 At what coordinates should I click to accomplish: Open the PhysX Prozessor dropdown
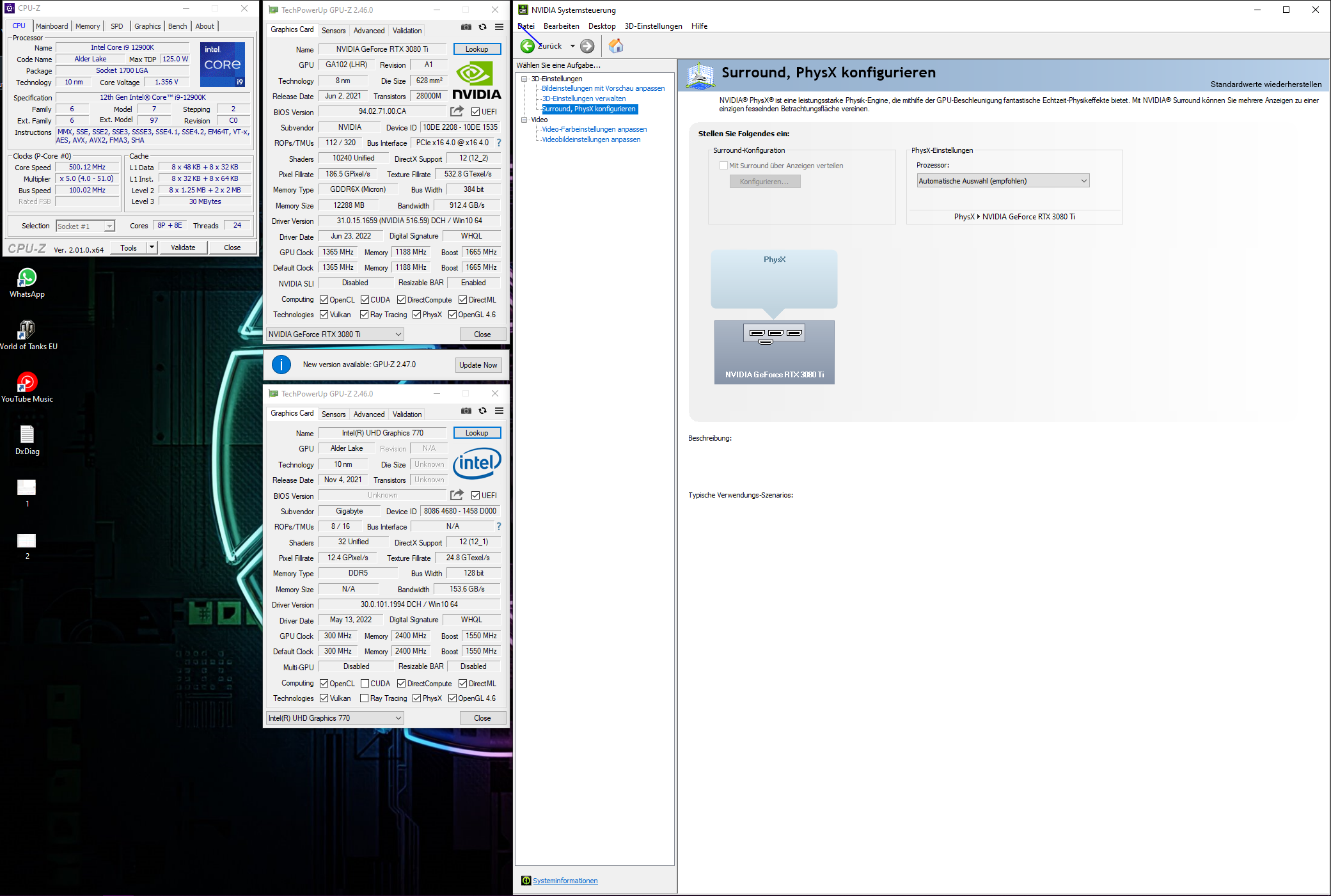(x=1002, y=181)
